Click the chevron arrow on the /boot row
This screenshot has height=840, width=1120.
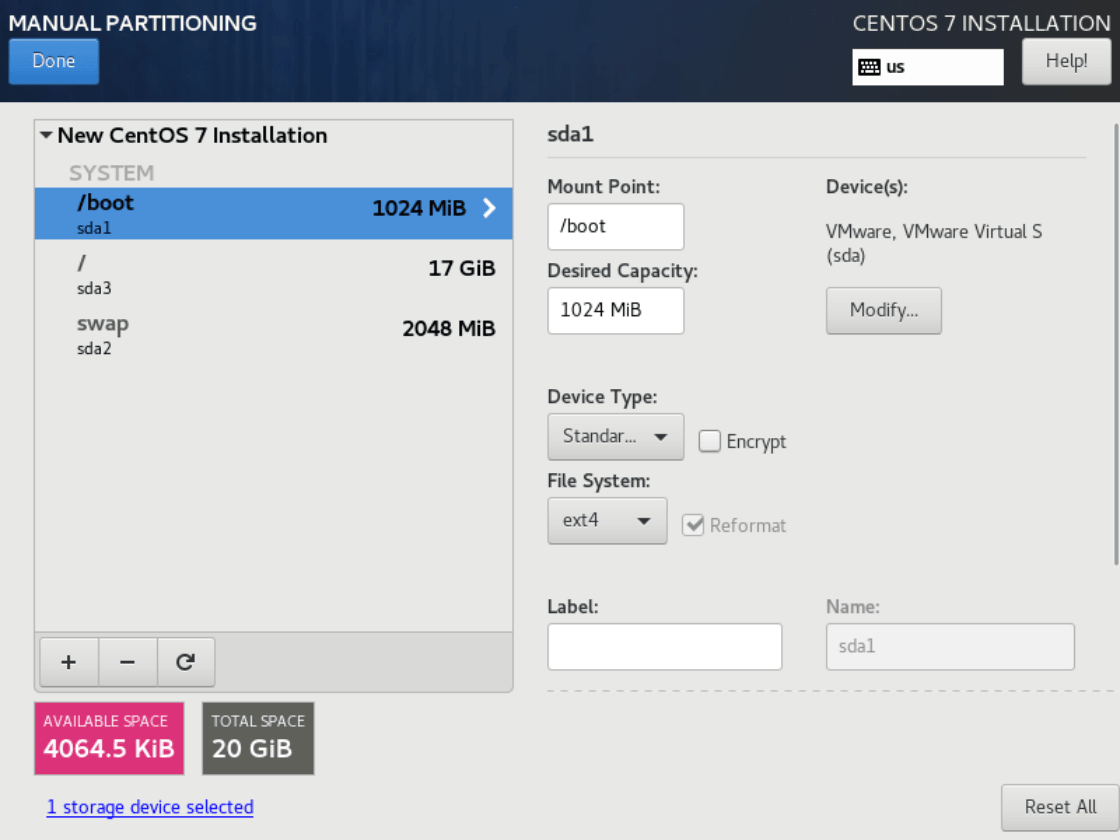(x=489, y=208)
